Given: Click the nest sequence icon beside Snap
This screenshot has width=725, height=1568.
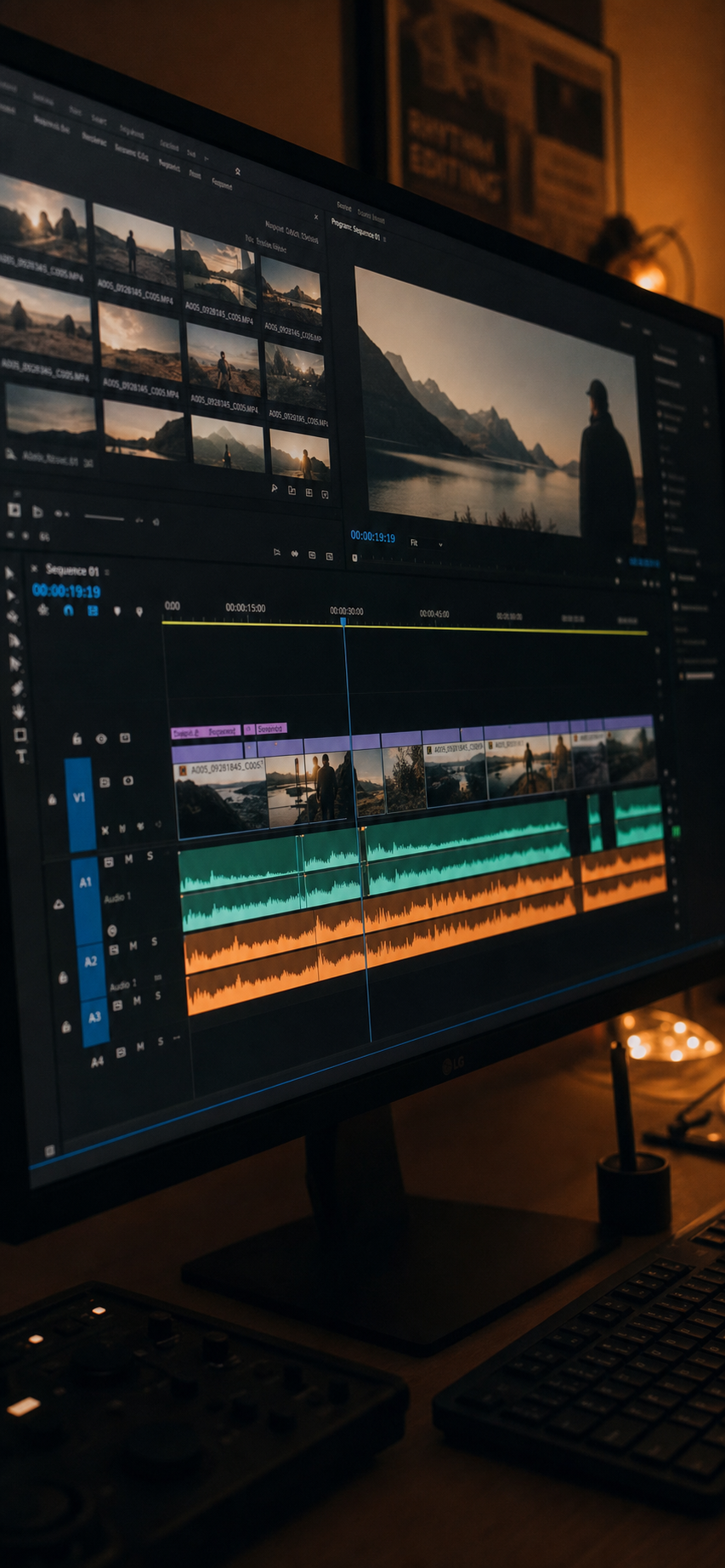Looking at the screenshot, I should [43, 610].
